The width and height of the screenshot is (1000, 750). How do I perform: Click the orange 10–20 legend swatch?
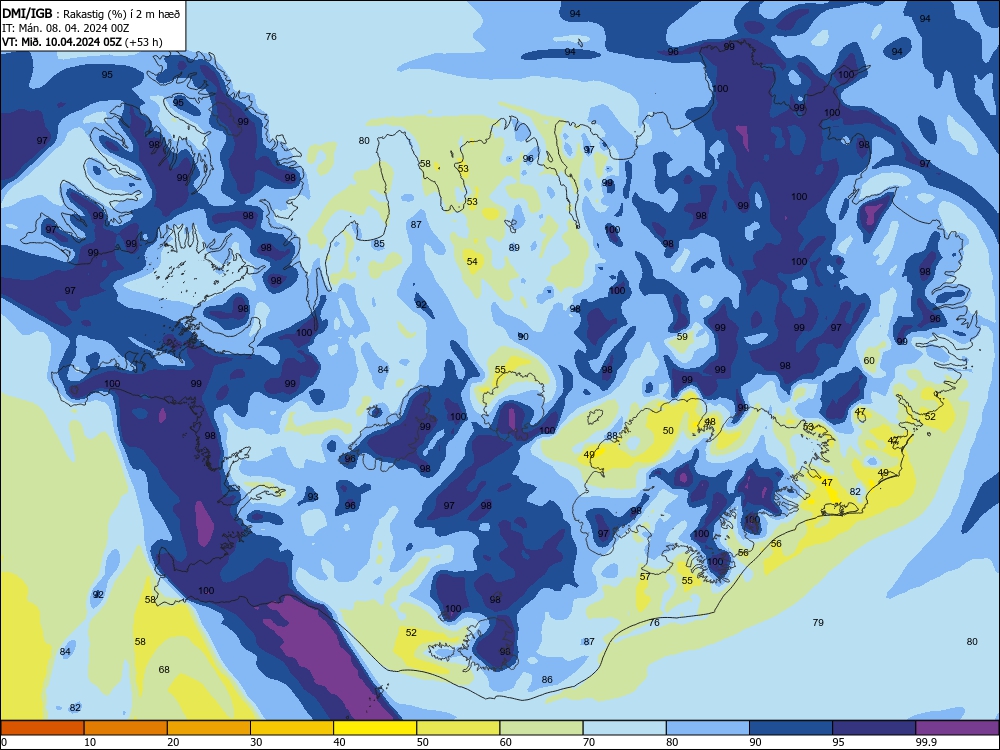point(126,728)
